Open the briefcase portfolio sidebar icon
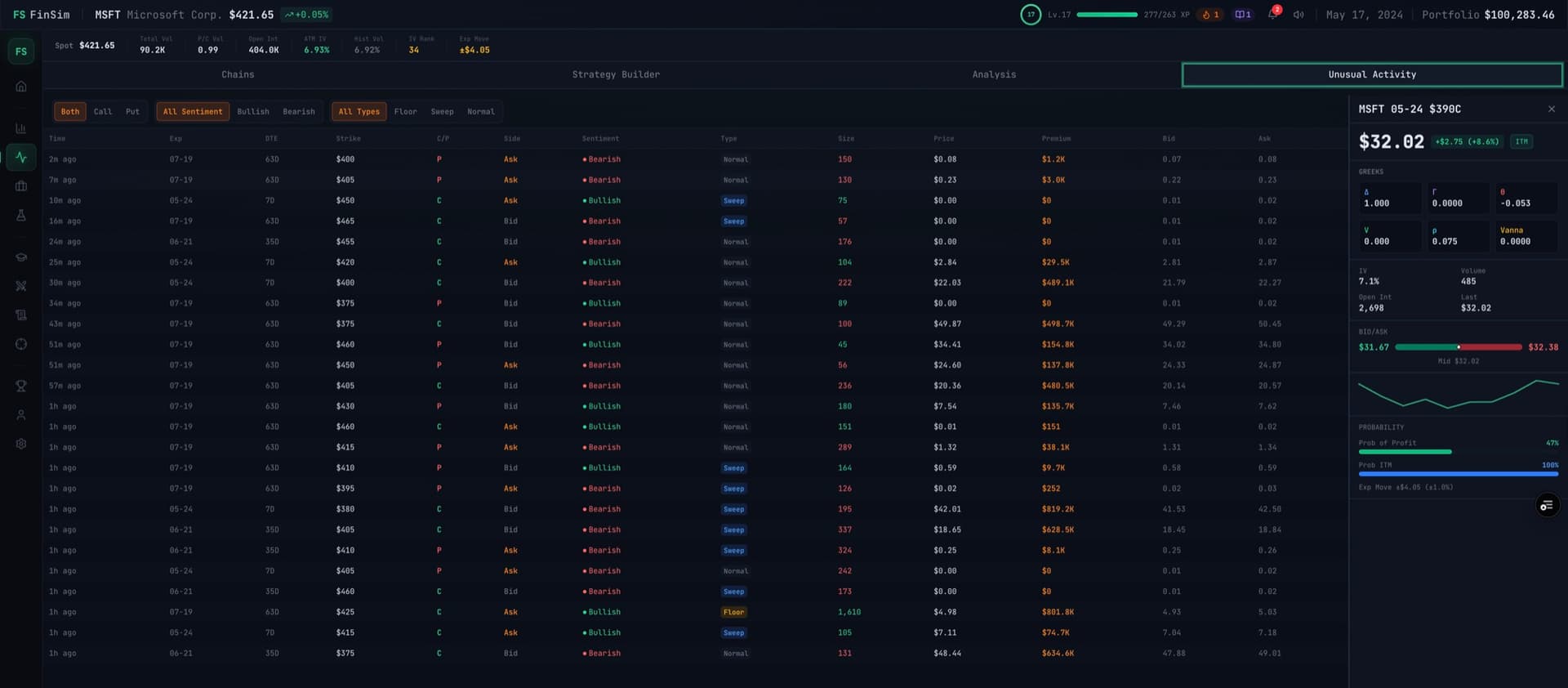 pos(21,186)
